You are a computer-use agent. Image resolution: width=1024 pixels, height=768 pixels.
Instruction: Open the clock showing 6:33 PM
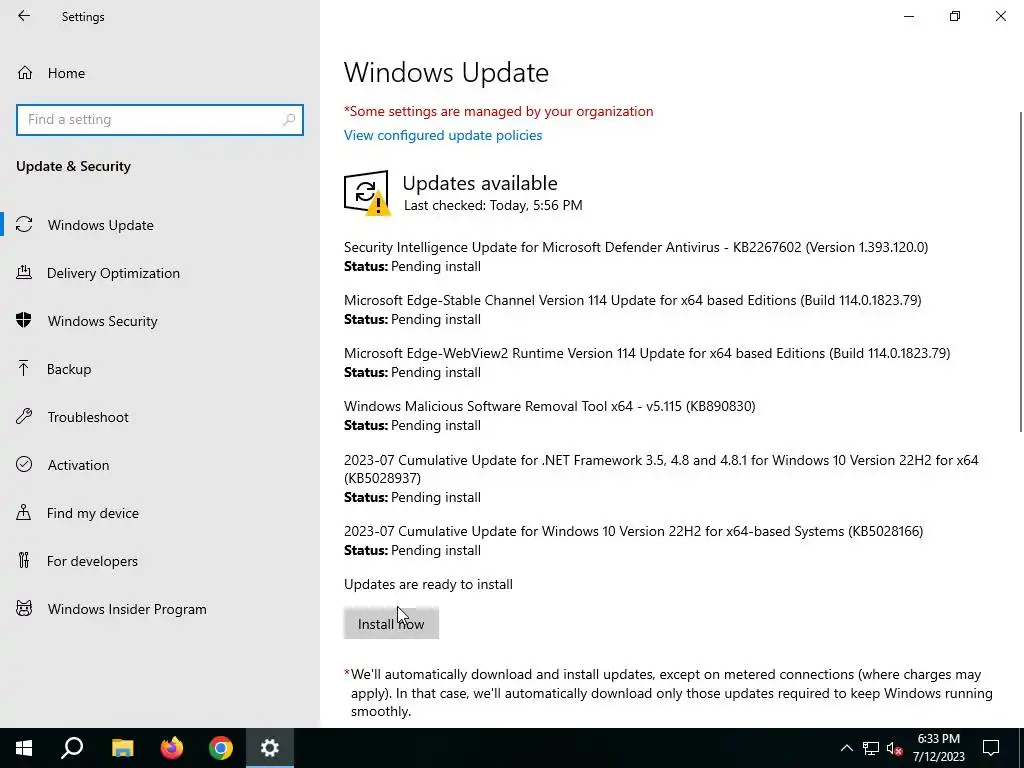[938, 748]
